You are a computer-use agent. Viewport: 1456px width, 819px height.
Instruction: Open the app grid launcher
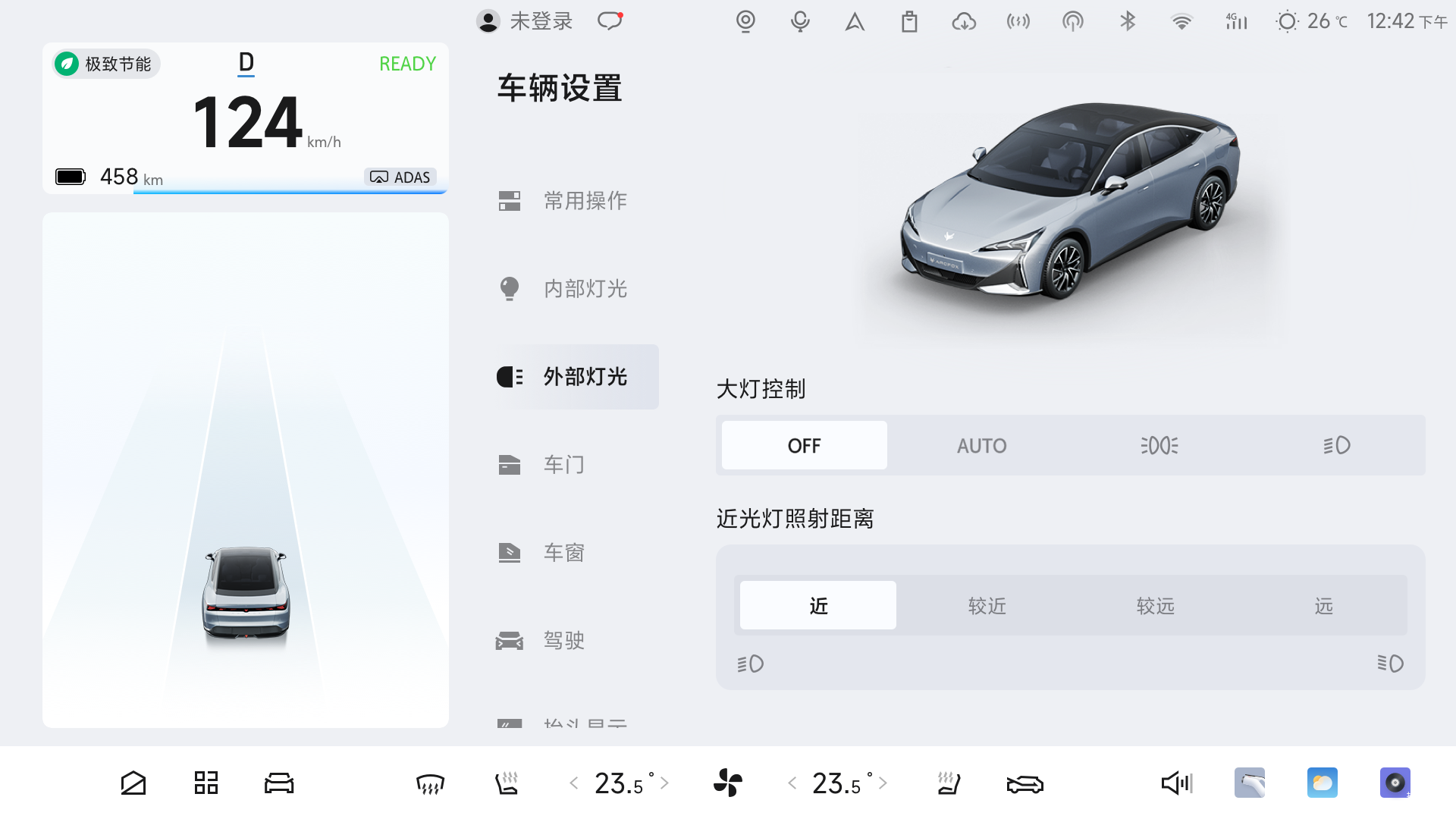[206, 783]
